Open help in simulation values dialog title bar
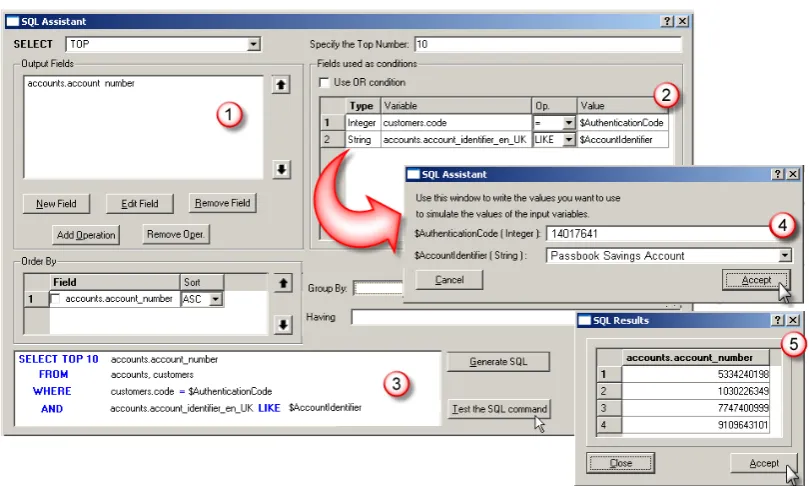The image size is (809, 486). [x=778, y=174]
